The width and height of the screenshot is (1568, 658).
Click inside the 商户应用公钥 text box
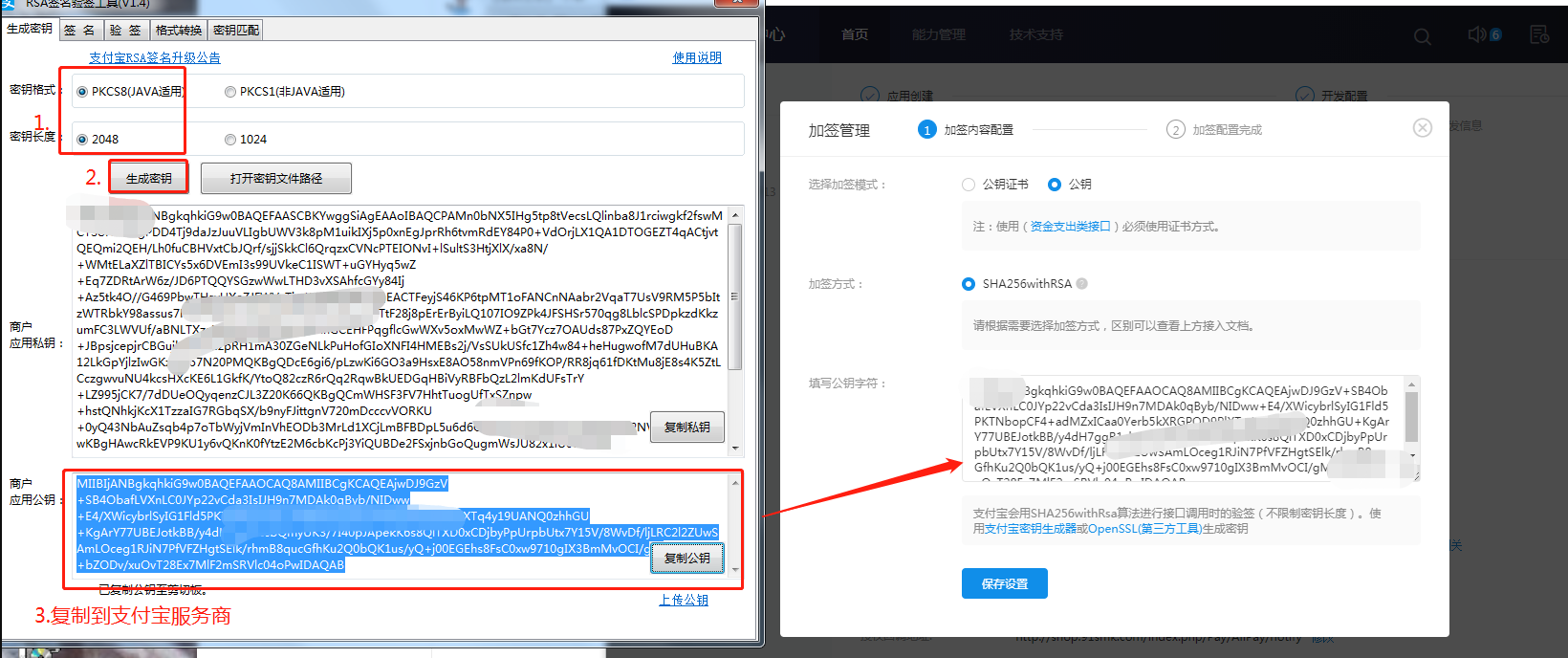[x=401, y=526]
